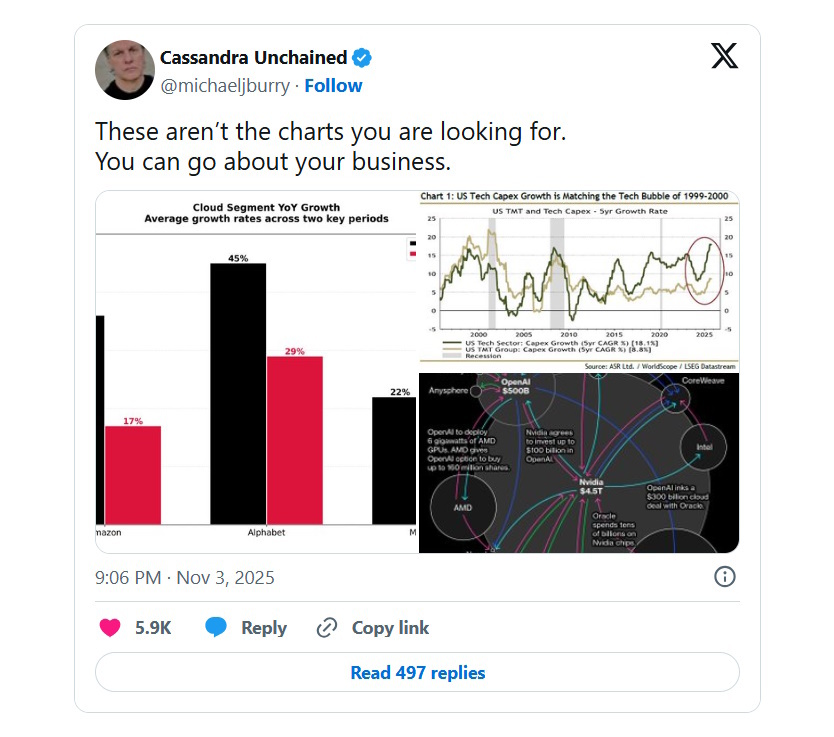Click the Reply text label

(264, 628)
